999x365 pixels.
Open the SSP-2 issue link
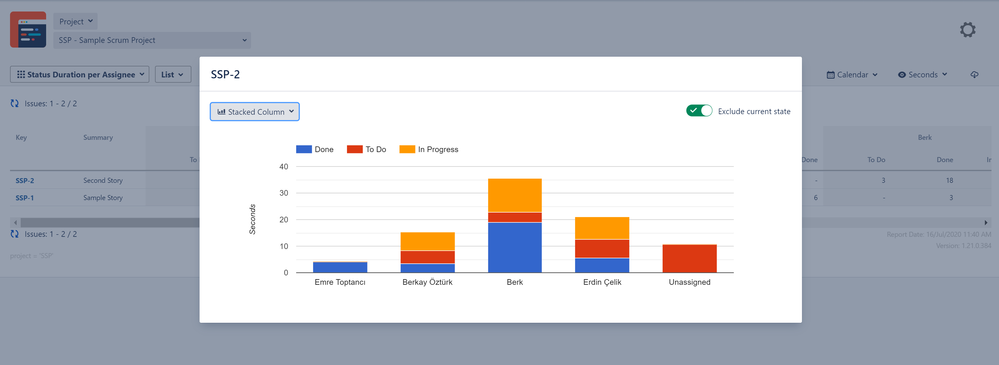coord(25,180)
